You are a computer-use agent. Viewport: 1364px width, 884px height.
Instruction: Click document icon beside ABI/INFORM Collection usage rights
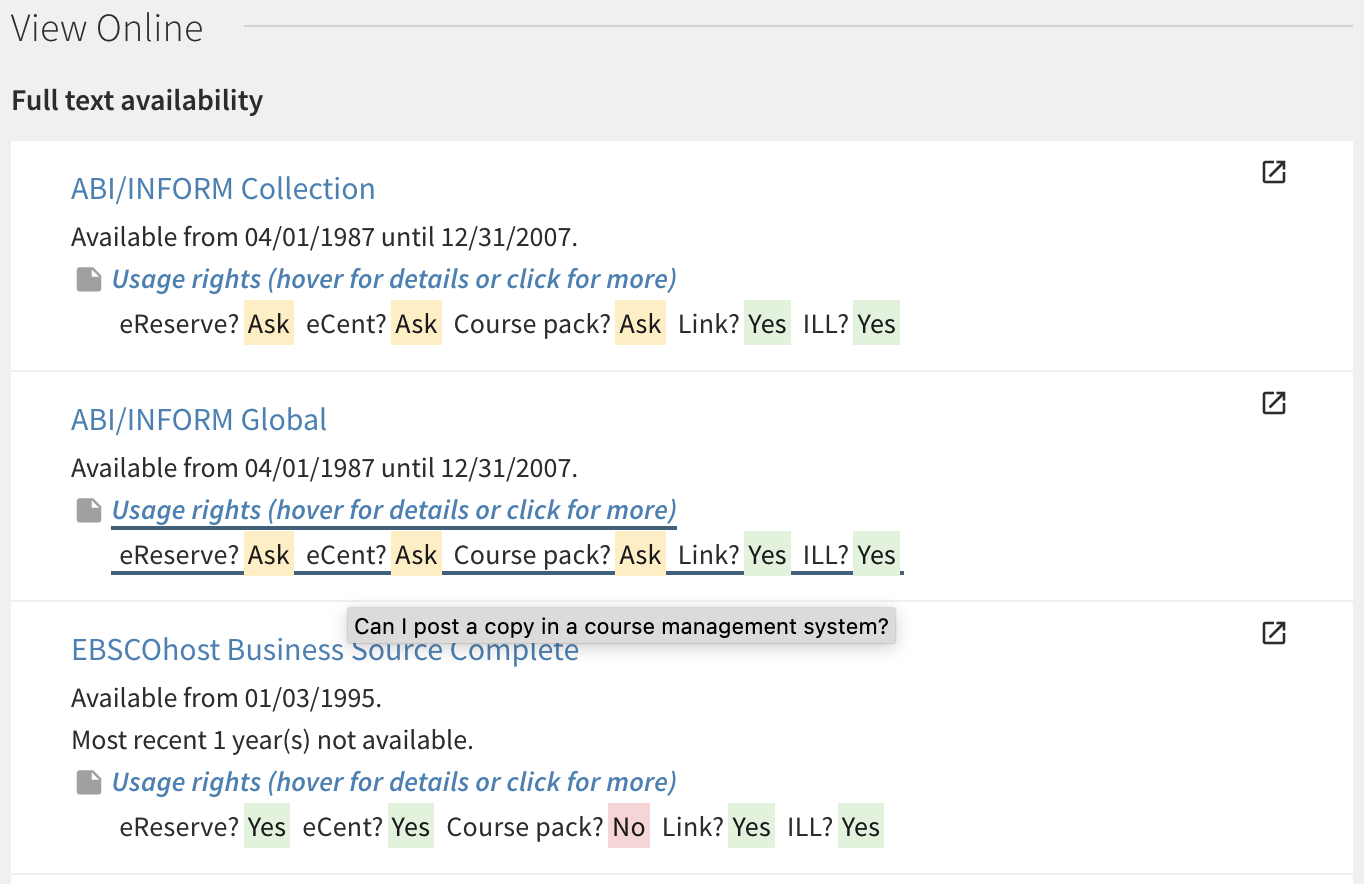[90, 280]
